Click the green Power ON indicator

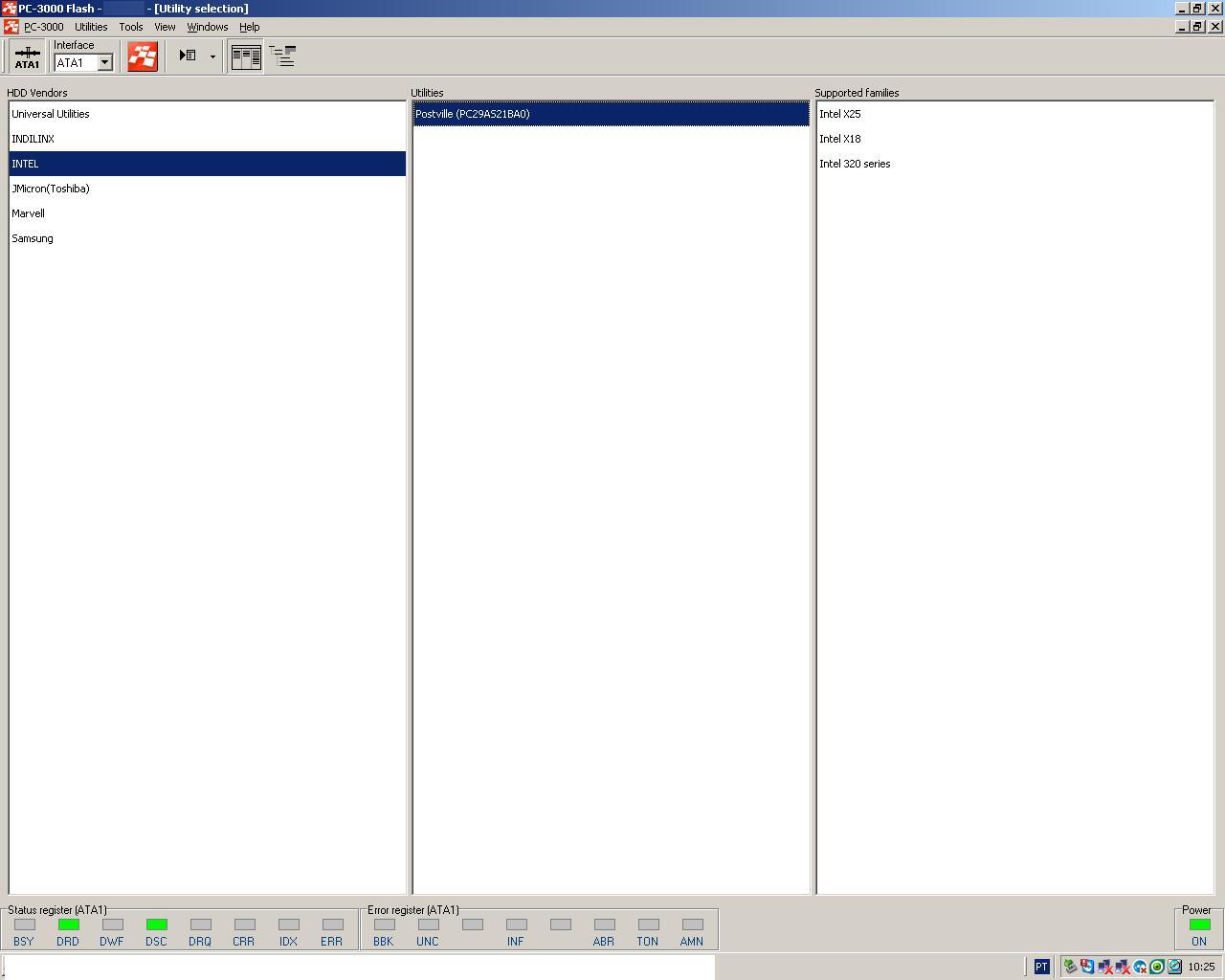coord(1200,924)
